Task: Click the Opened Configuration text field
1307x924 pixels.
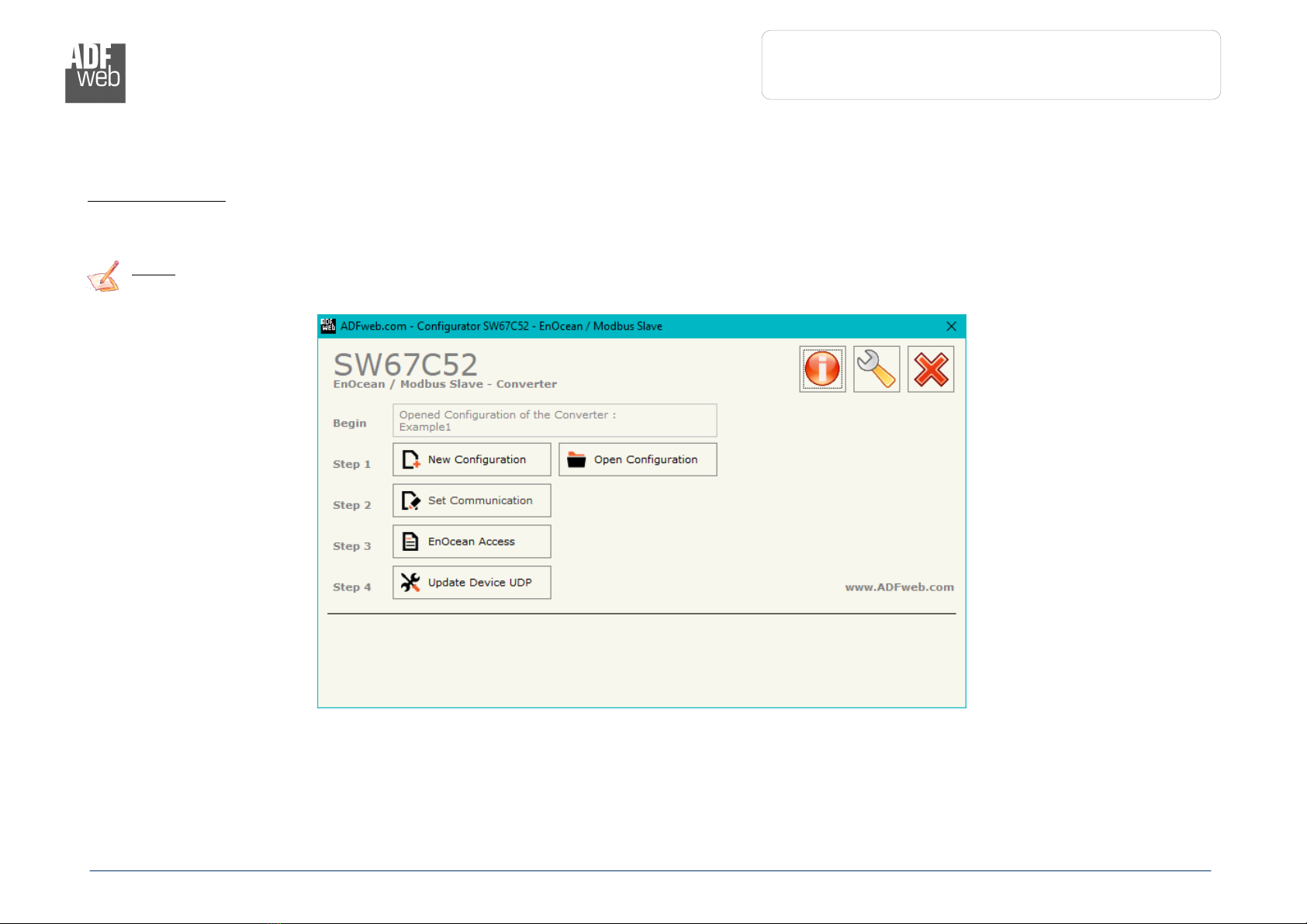Action: click(555, 420)
